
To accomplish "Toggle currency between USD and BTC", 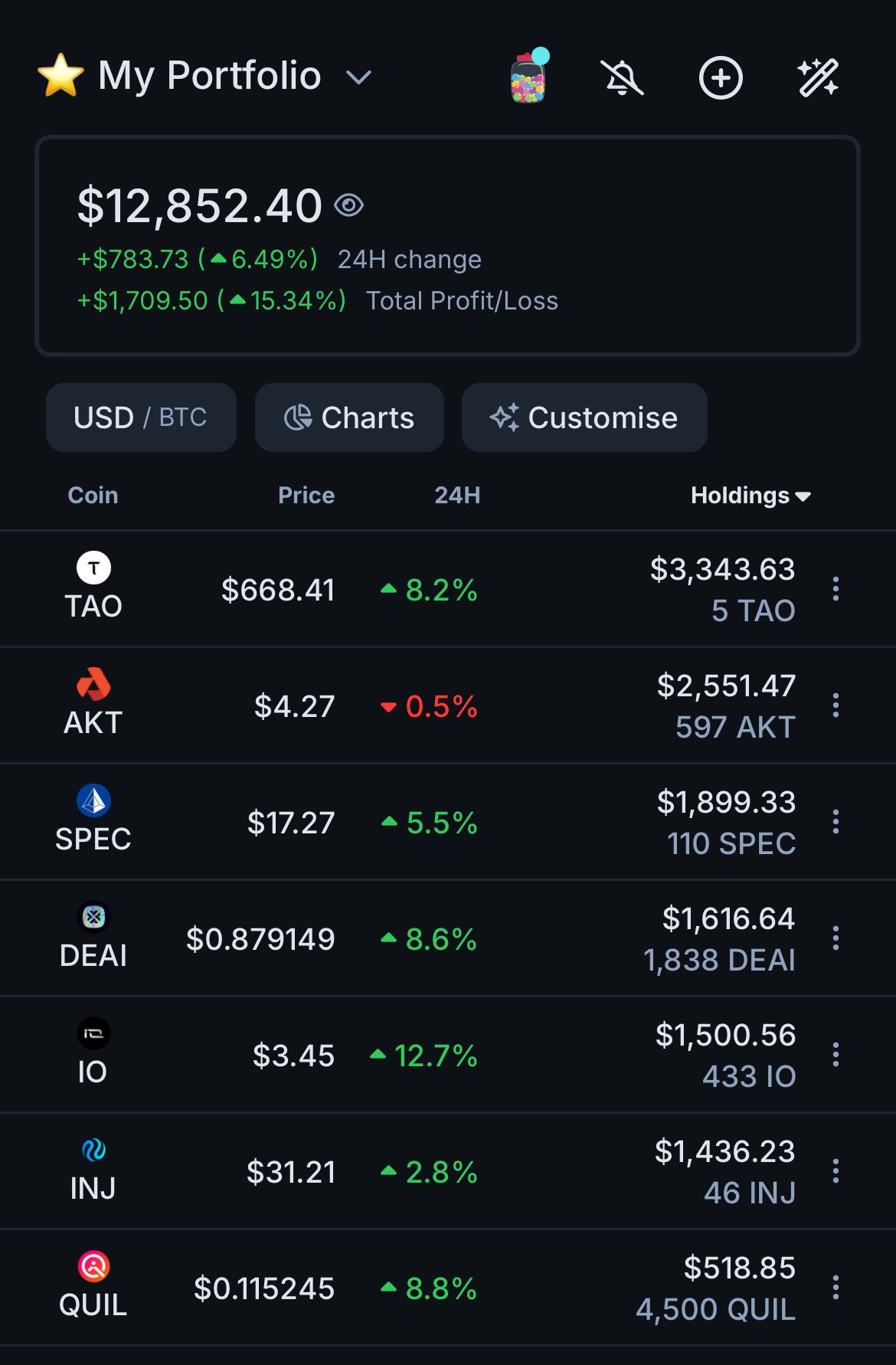I will (141, 417).
